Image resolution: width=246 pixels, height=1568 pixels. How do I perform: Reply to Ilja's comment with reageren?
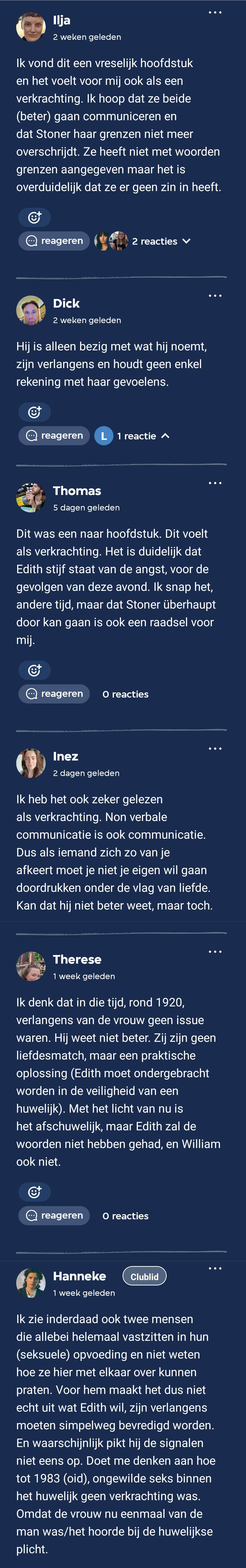pos(54,241)
